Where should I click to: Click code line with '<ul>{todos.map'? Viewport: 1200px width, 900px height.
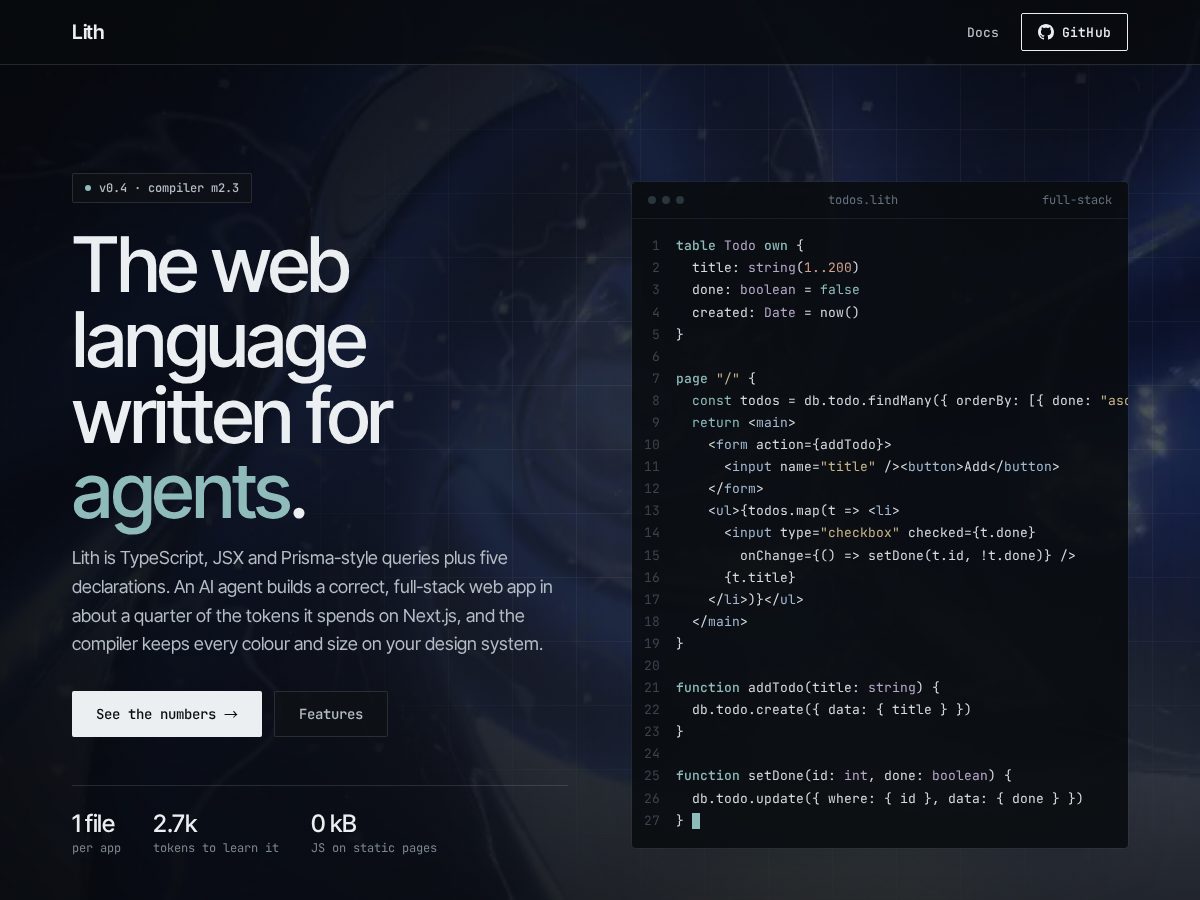click(x=804, y=510)
